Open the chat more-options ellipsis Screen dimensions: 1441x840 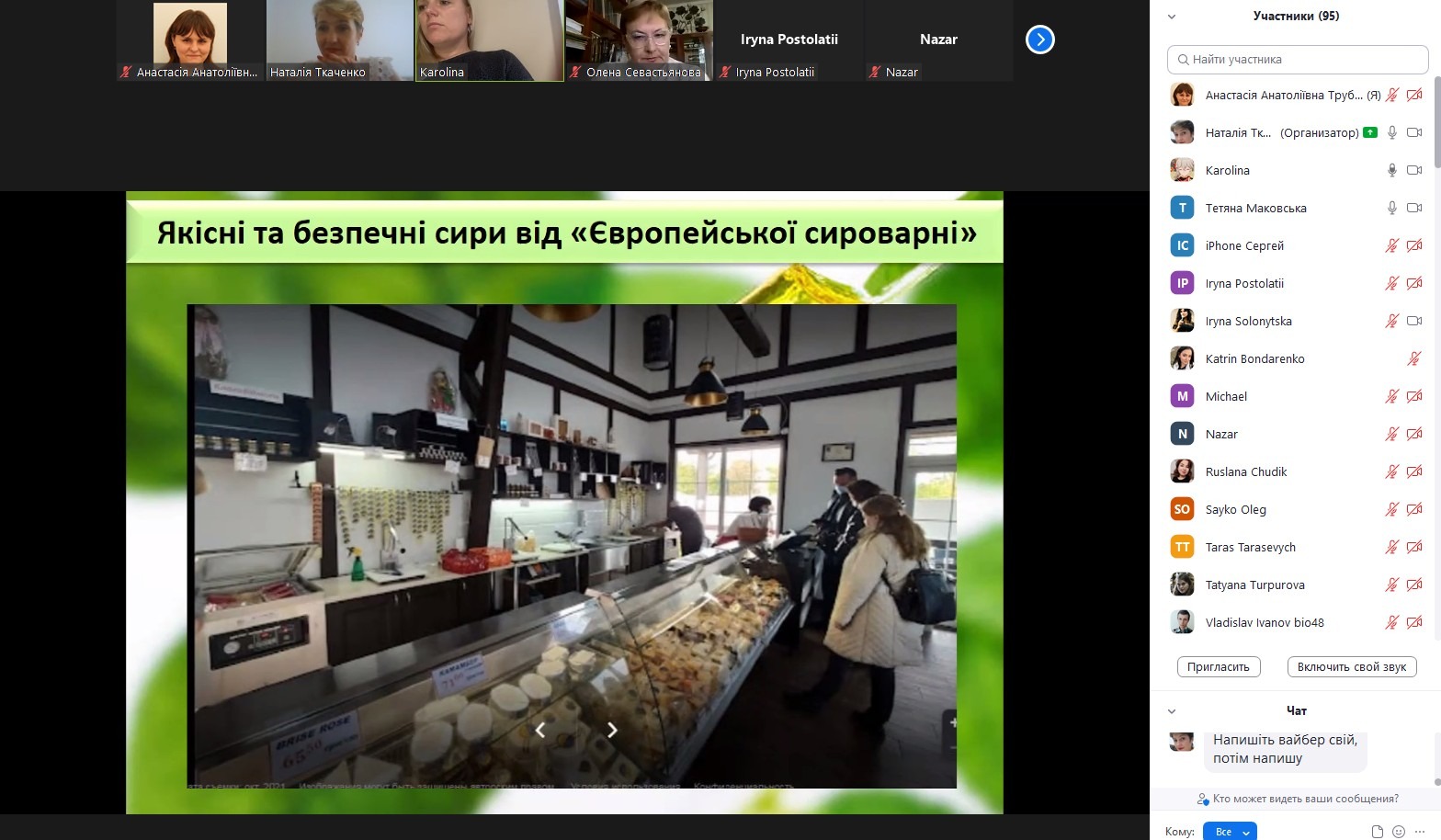[x=1421, y=832]
